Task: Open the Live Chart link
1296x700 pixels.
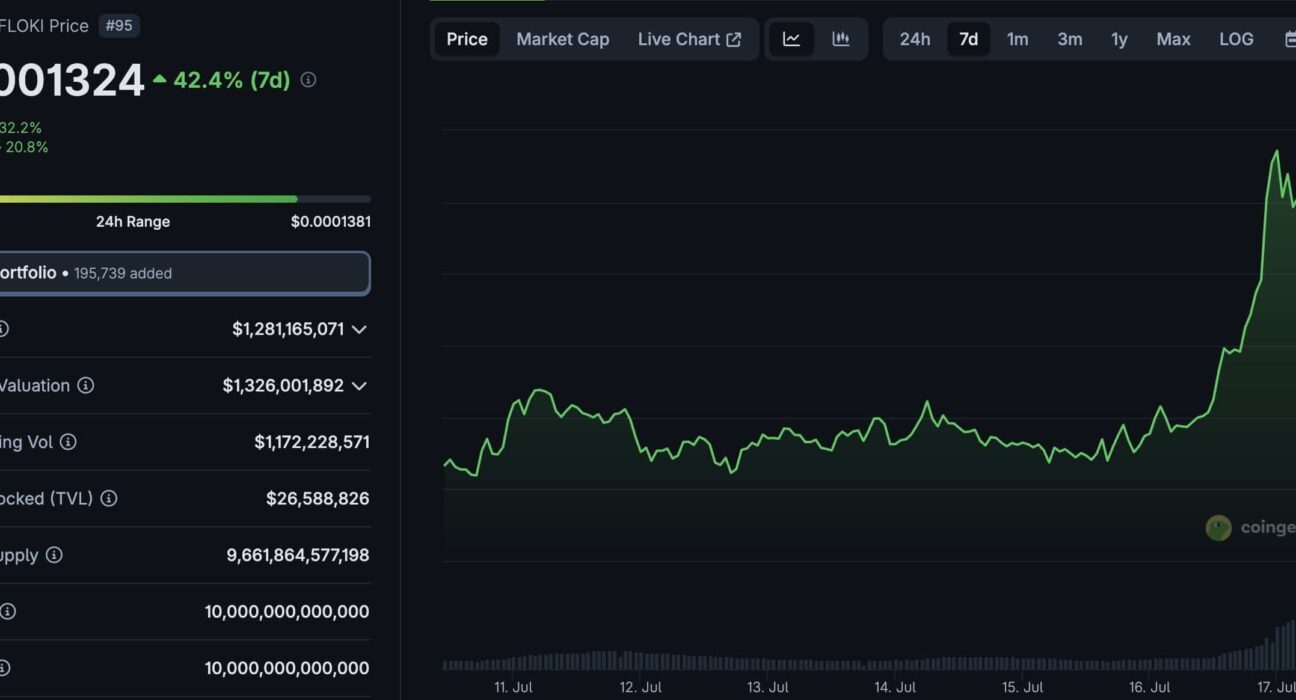Action: click(x=689, y=39)
